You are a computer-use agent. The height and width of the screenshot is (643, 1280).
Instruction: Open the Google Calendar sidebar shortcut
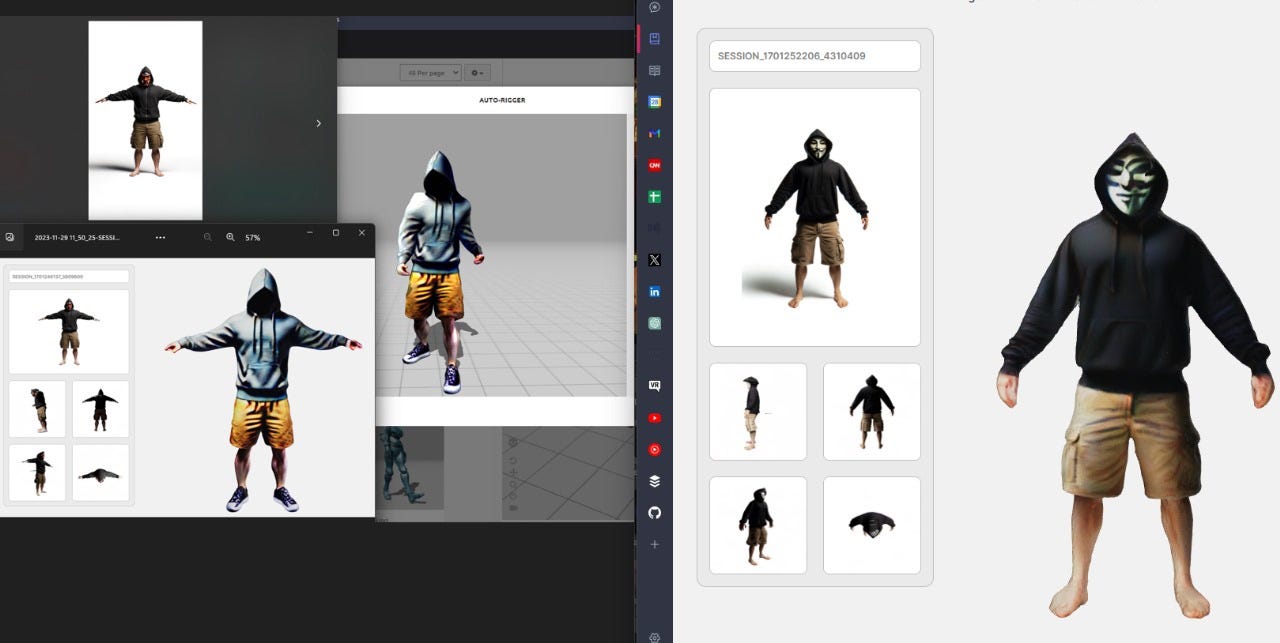pyautogui.click(x=655, y=102)
